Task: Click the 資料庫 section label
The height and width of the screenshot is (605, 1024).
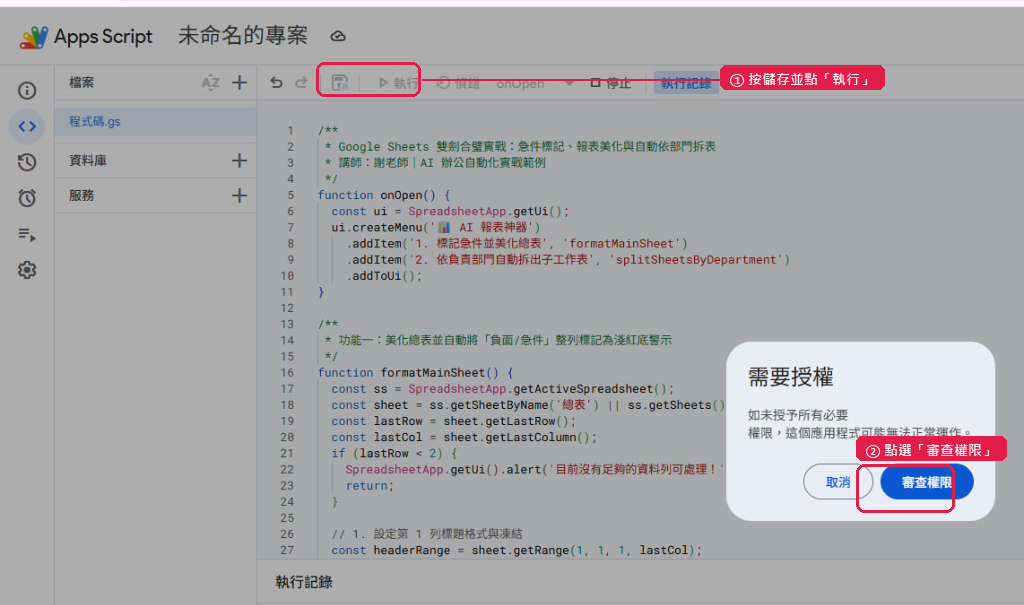Action: click(88, 161)
